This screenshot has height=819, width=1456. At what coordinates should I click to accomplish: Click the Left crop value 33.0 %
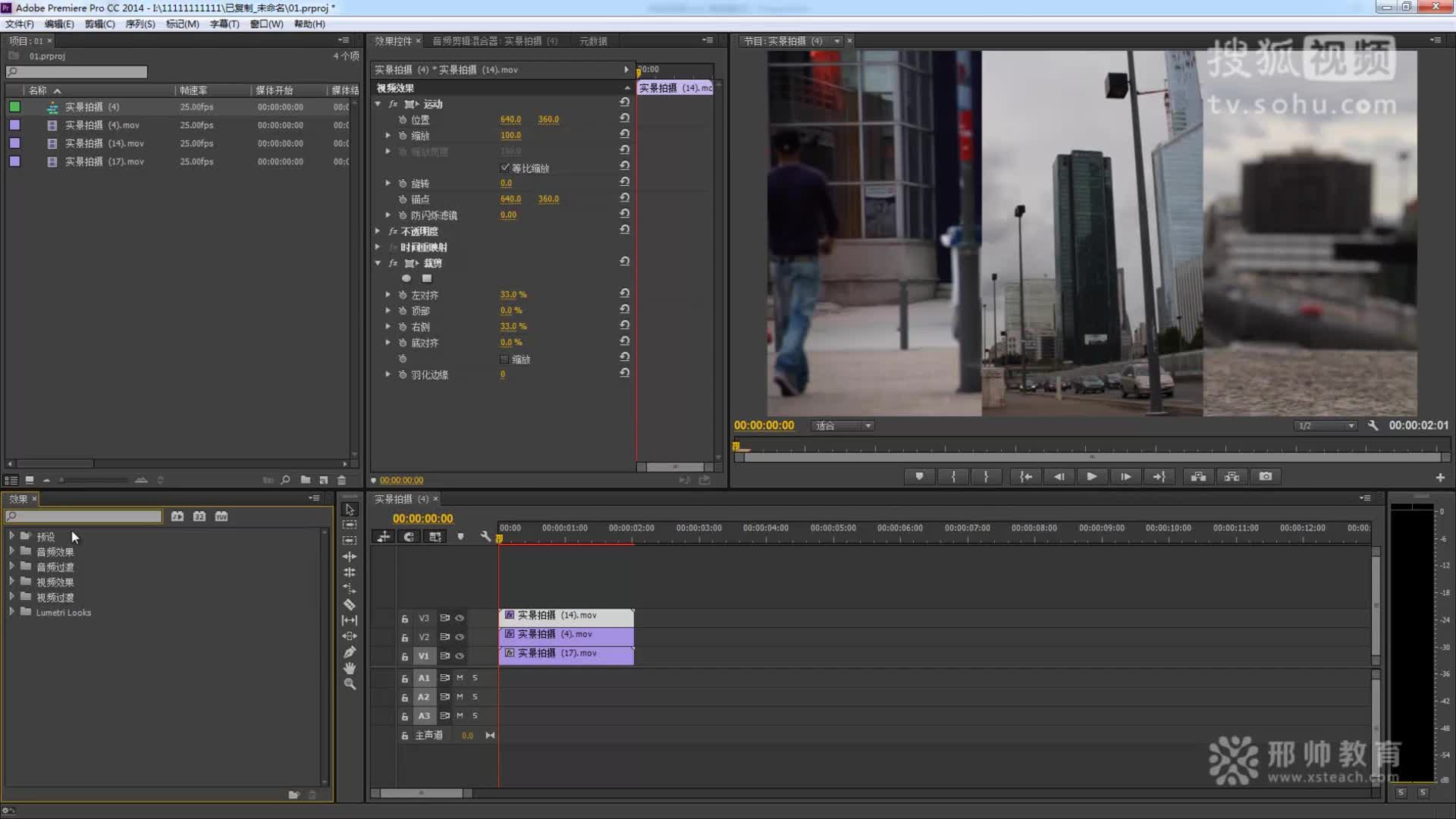513,294
